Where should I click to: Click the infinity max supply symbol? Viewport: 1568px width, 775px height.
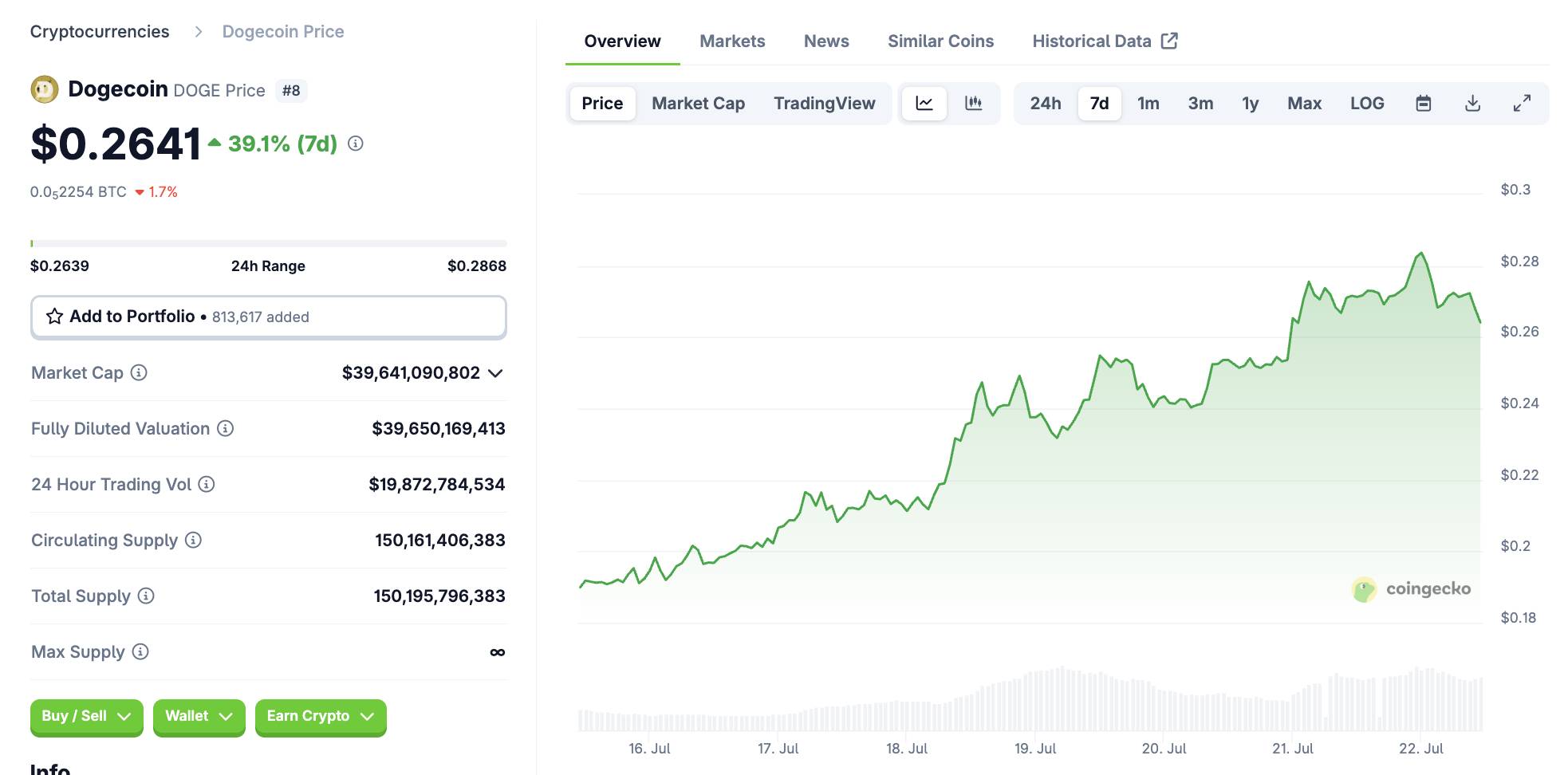click(x=498, y=652)
